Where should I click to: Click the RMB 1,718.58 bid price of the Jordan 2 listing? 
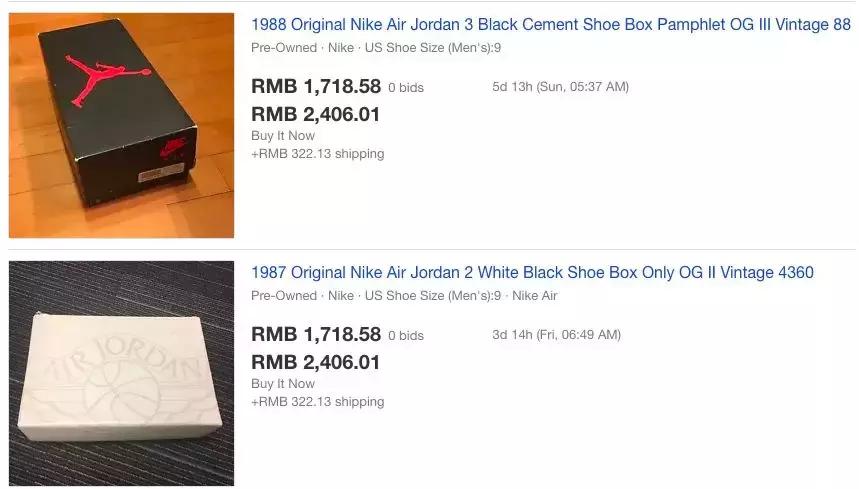(x=316, y=335)
